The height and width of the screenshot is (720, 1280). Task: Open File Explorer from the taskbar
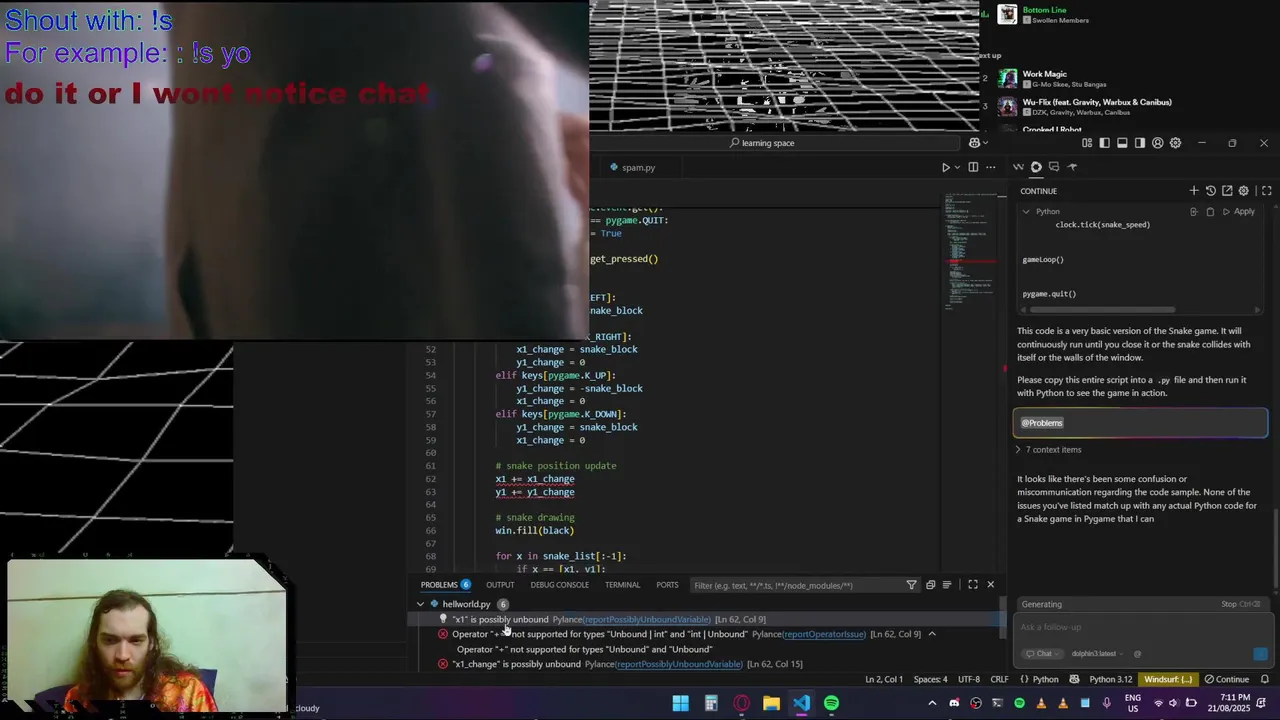pyautogui.click(x=771, y=703)
